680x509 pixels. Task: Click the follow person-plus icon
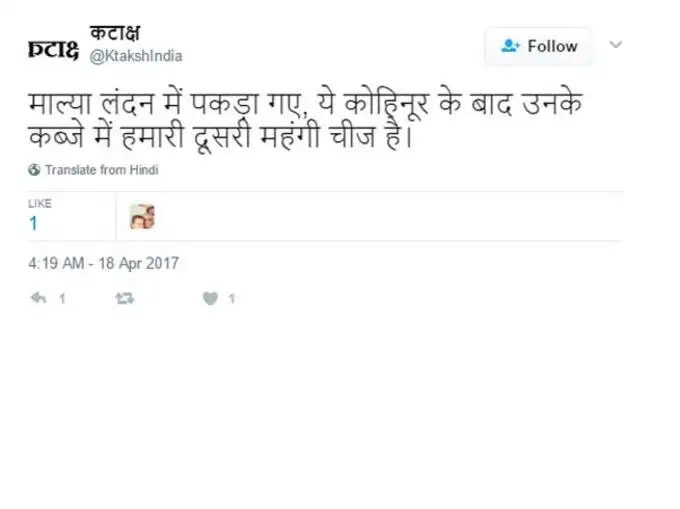point(510,46)
